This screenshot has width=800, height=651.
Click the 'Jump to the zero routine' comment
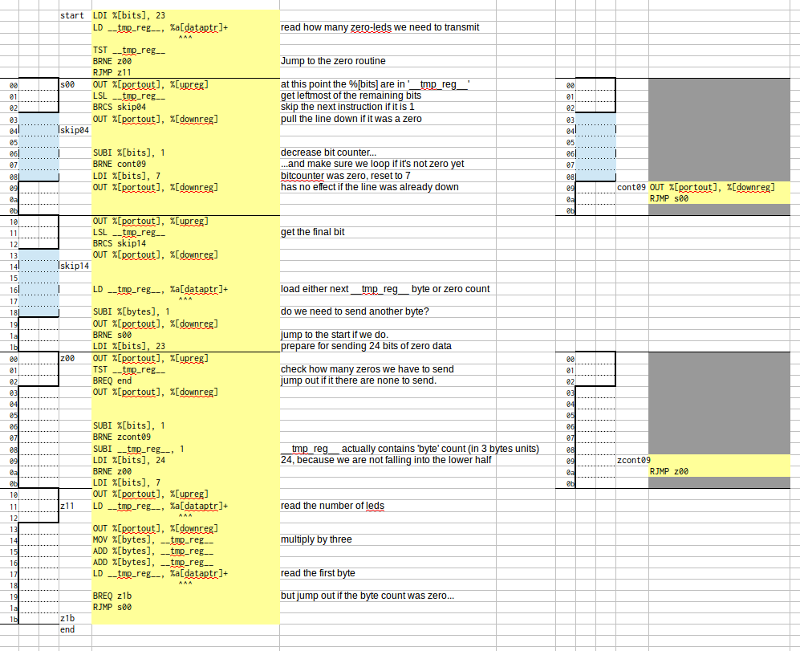[x=333, y=61]
